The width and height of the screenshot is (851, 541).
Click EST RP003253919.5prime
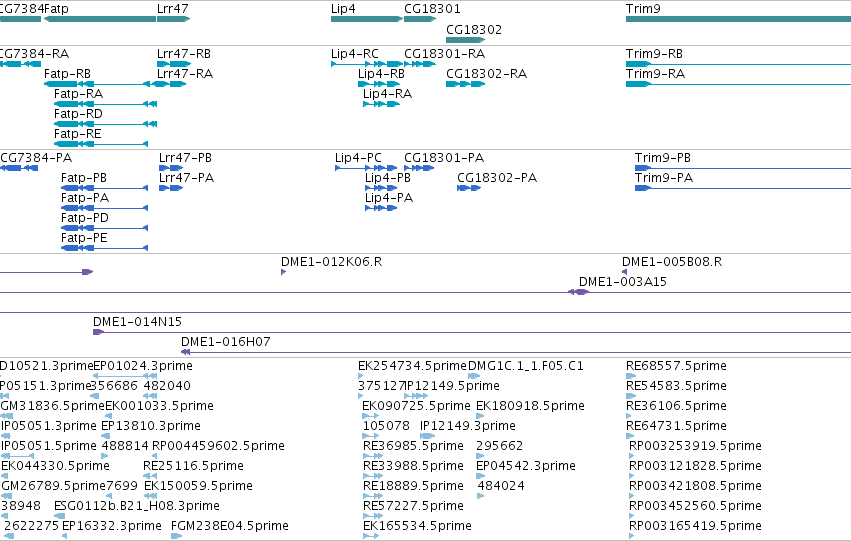tap(695, 446)
